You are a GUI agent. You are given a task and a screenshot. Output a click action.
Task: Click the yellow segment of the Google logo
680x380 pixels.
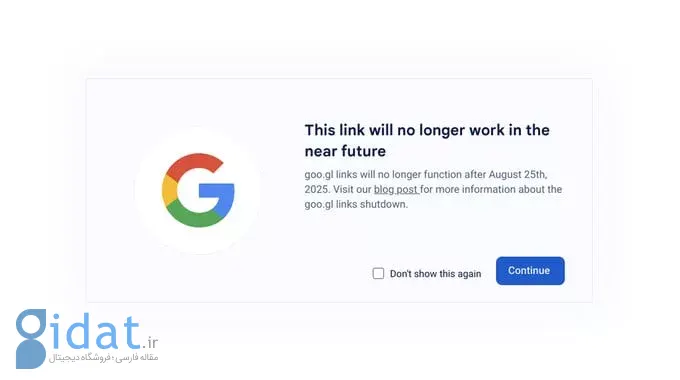(169, 190)
